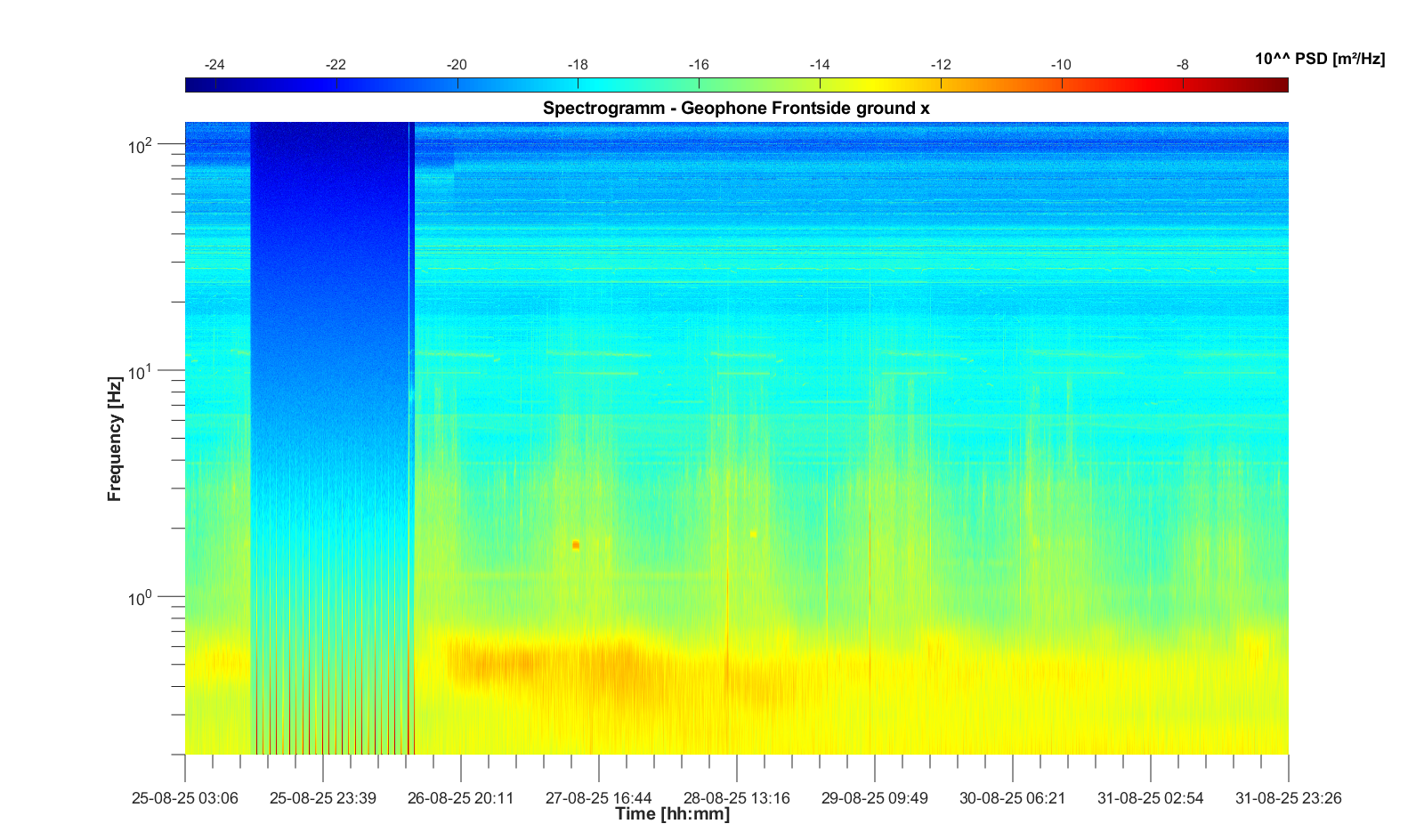
Task: Click the 28-08-25 13:16 time tick label
Action: [737, 798]
